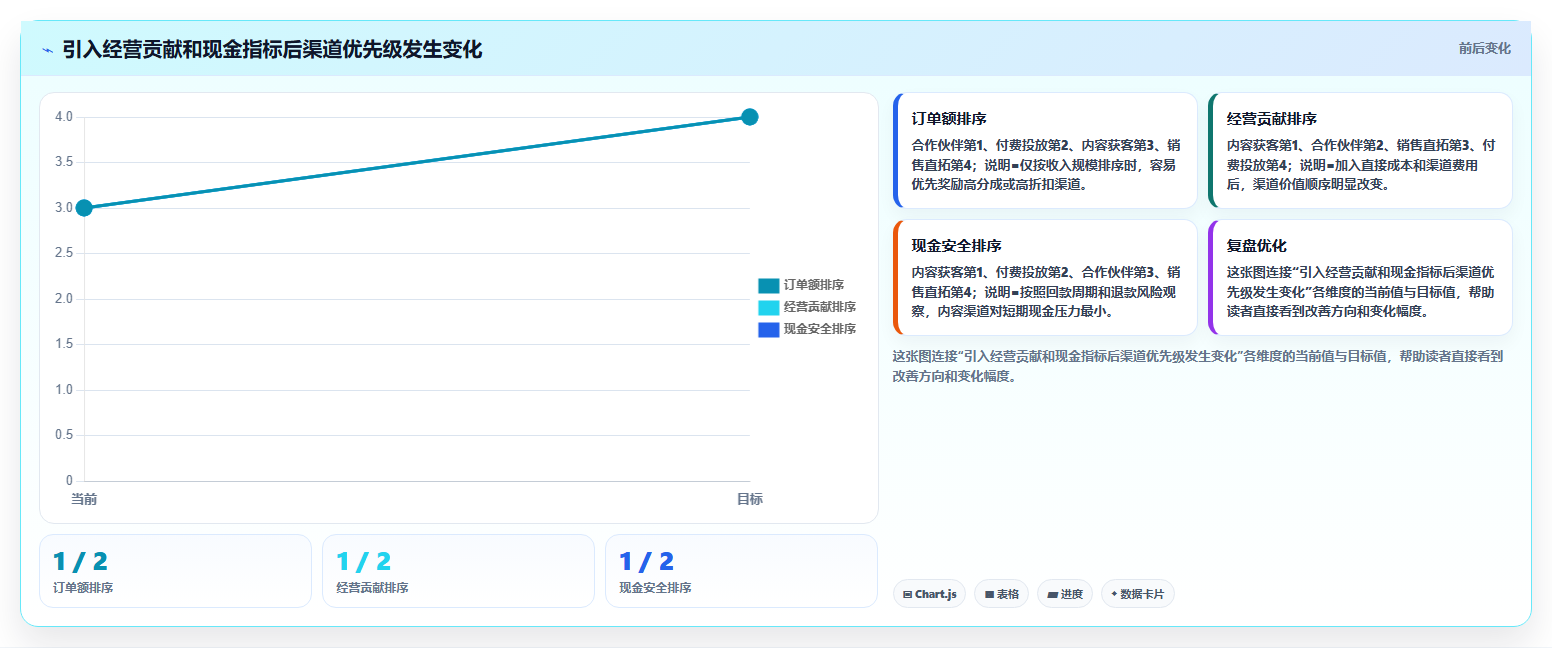Click the 进度 tag chip
This screenshot has width=1552, height=648.
(x=1065, y=594)
